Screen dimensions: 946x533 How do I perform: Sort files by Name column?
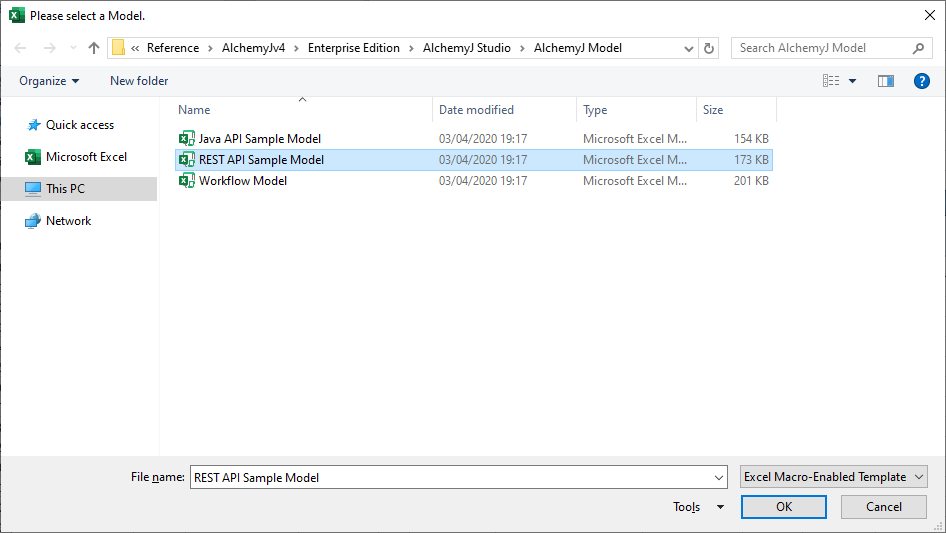point(303,110)
